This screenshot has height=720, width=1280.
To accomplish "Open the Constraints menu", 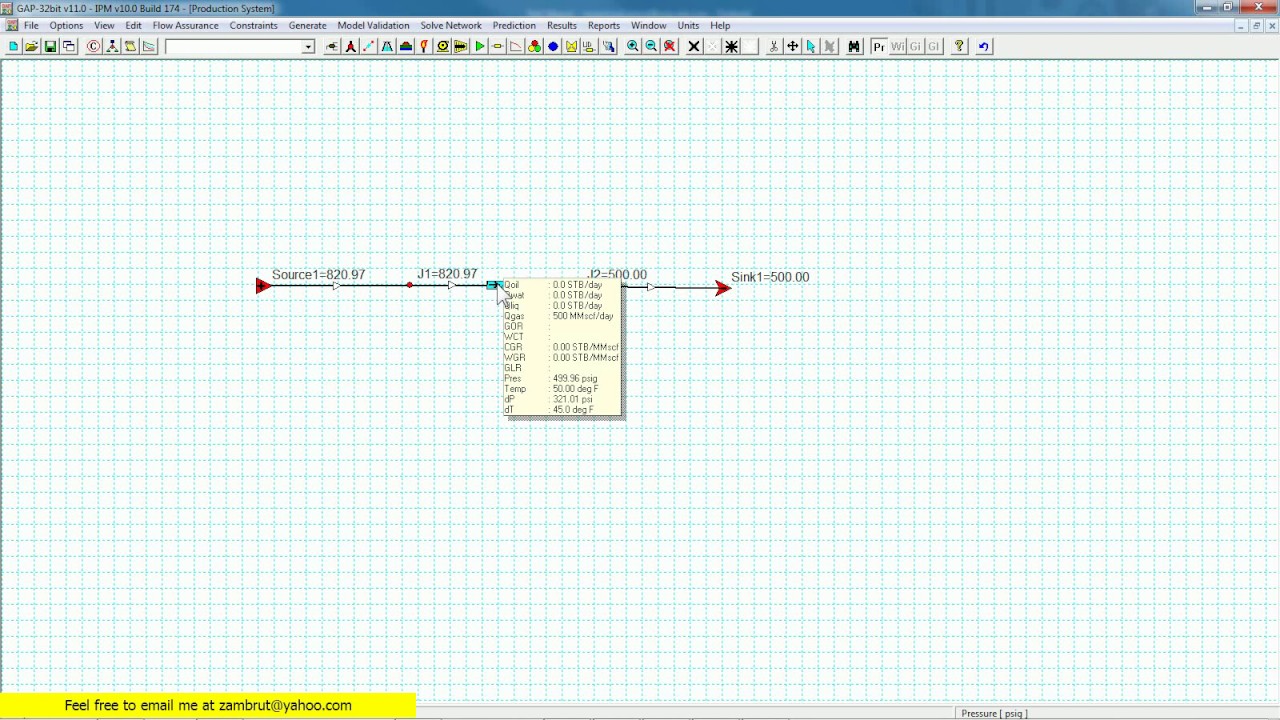I will [253, 25].
